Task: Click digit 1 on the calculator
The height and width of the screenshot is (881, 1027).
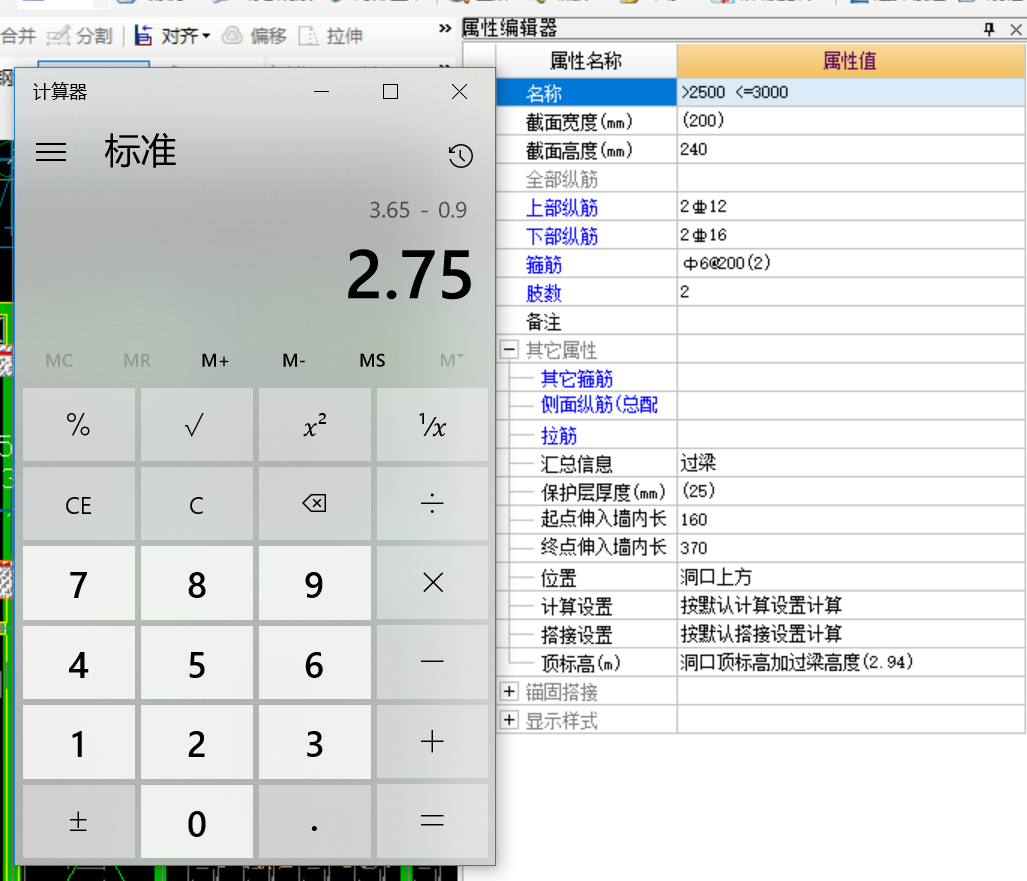Action: pos(79,741)
